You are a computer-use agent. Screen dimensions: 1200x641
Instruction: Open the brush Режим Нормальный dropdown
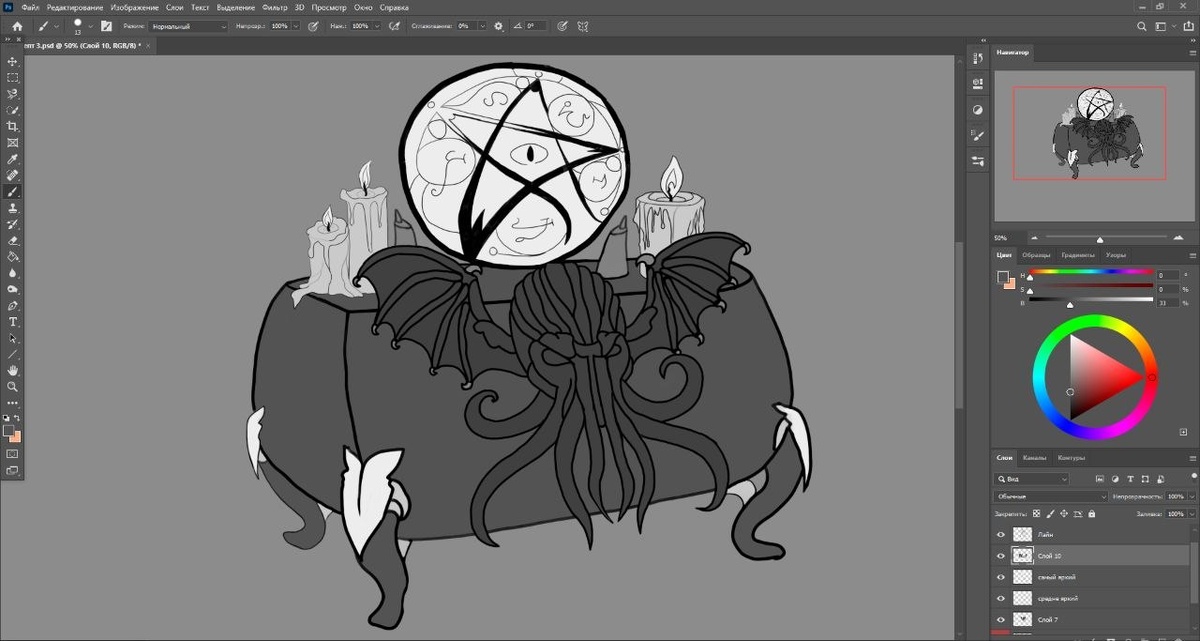[x=189, y=26]
